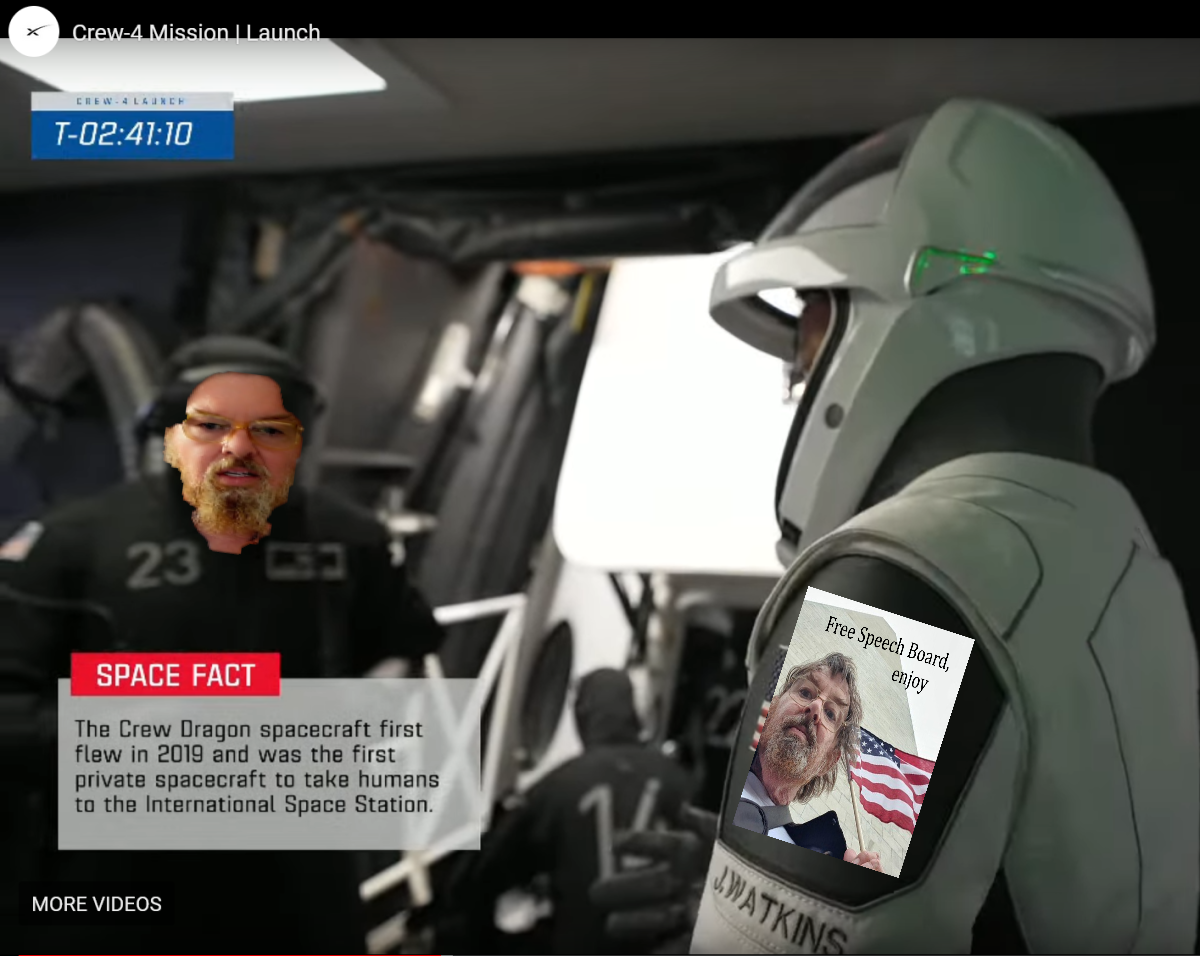Image resolution: width=1200 pixels, height=956 pixels.
Task: Click the MORE VIDEOS button
Action: [x=96, y=904]
